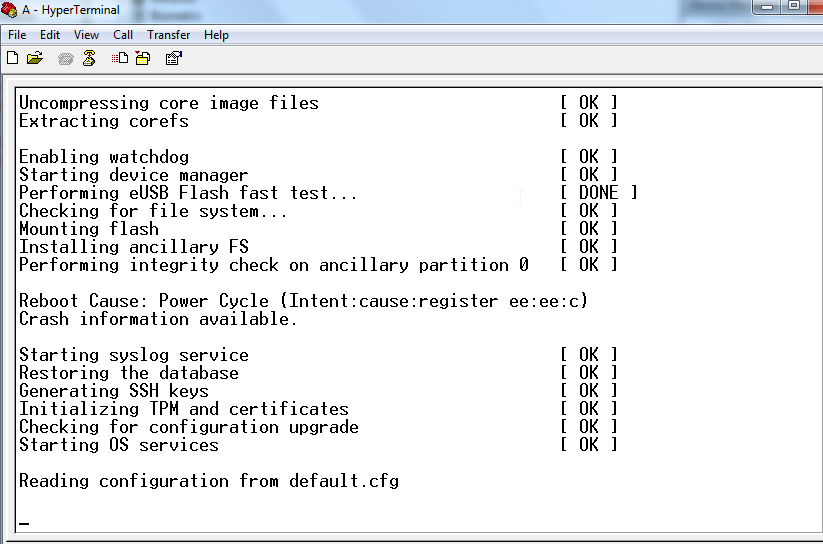
Task: Click 'Reading configuration from default.cfg' line
Action: click(209, 481)
